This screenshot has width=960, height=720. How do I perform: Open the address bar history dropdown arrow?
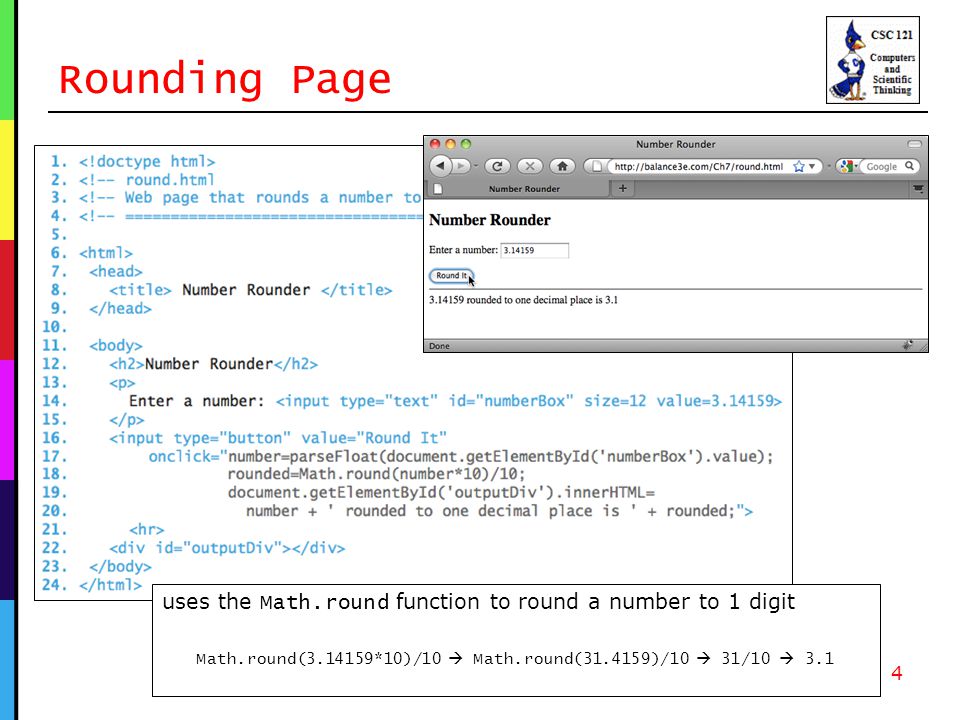(812, 167)
